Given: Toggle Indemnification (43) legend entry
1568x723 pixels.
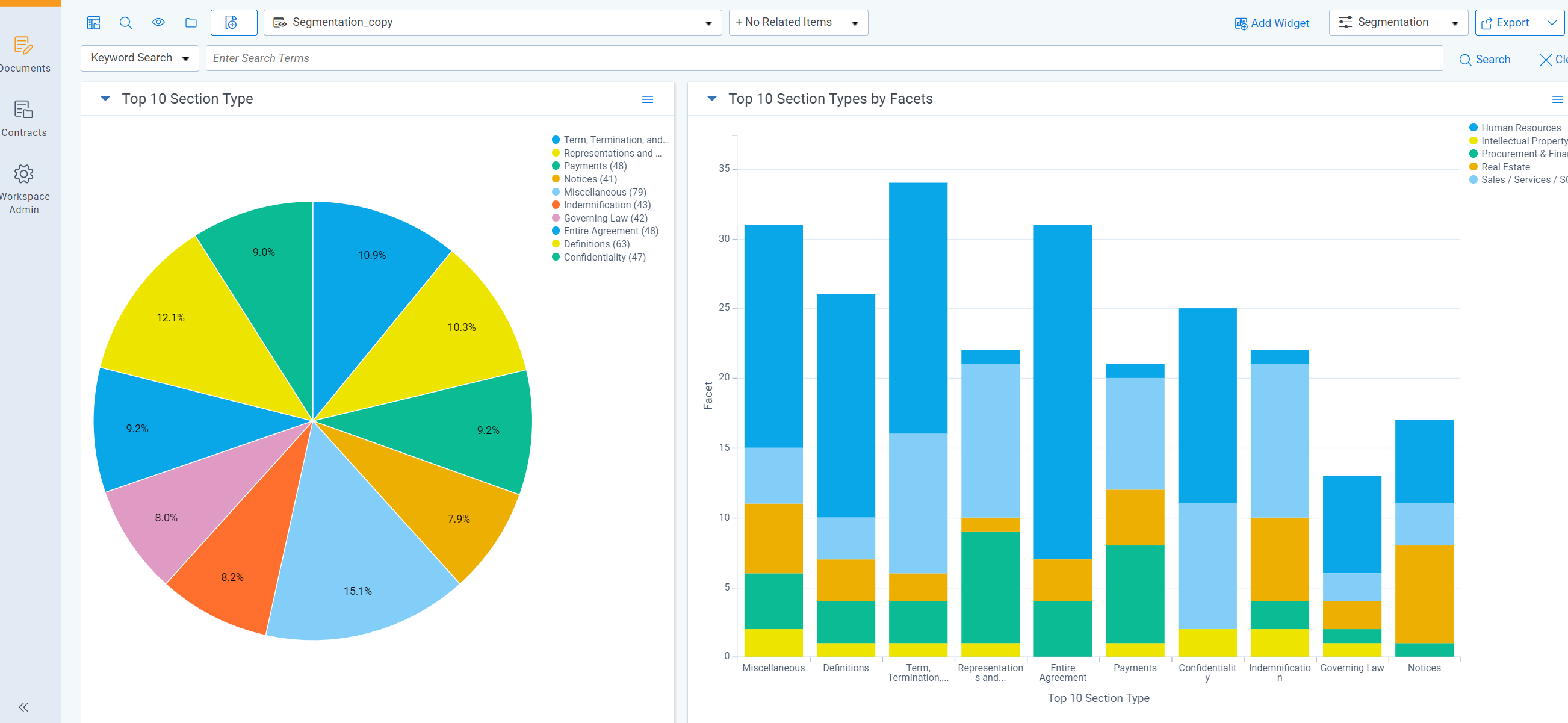Looking at the screenshot, I should point(601,205).
